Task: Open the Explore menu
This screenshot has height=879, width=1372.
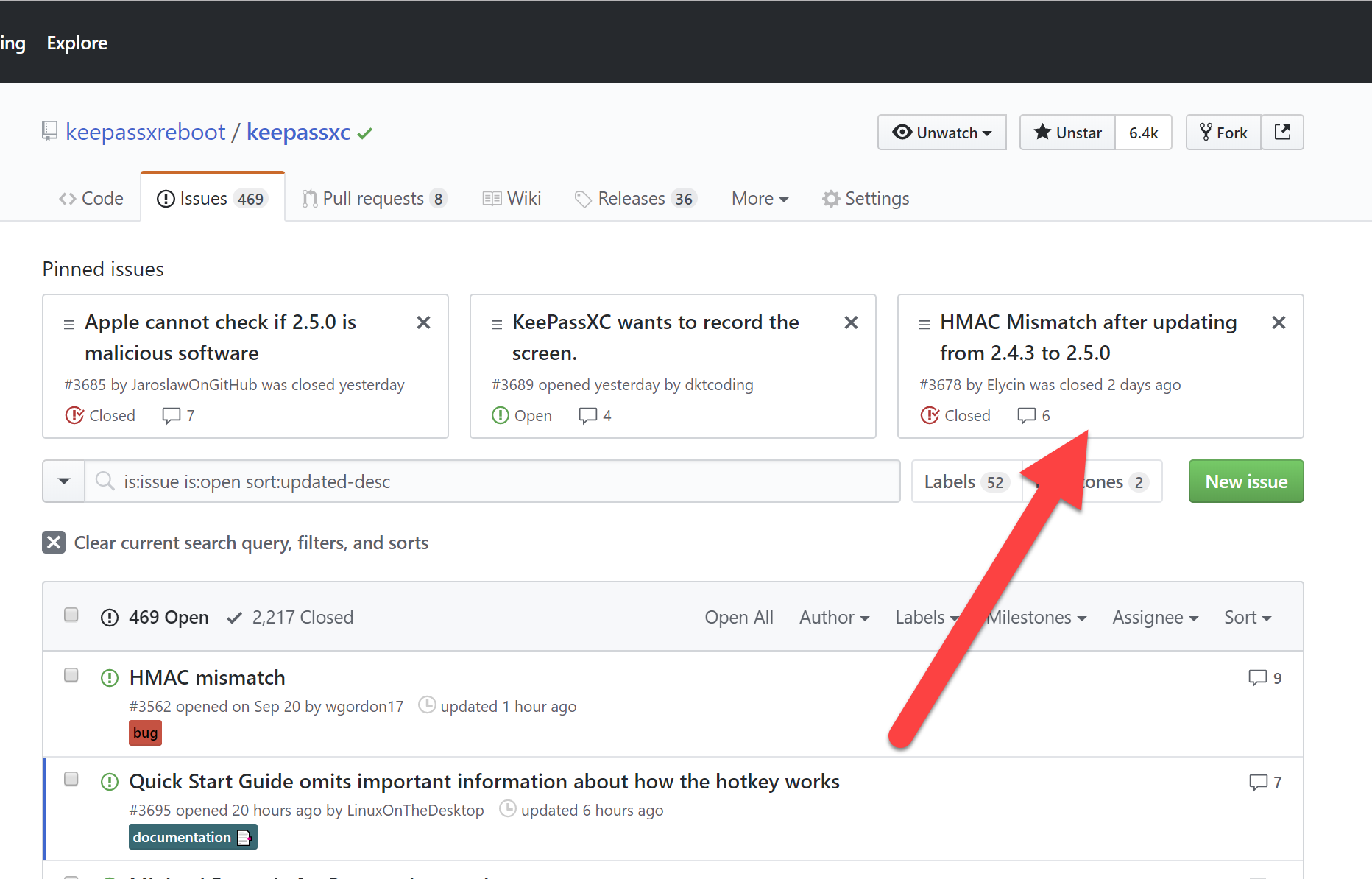Action: pos(77,42)
